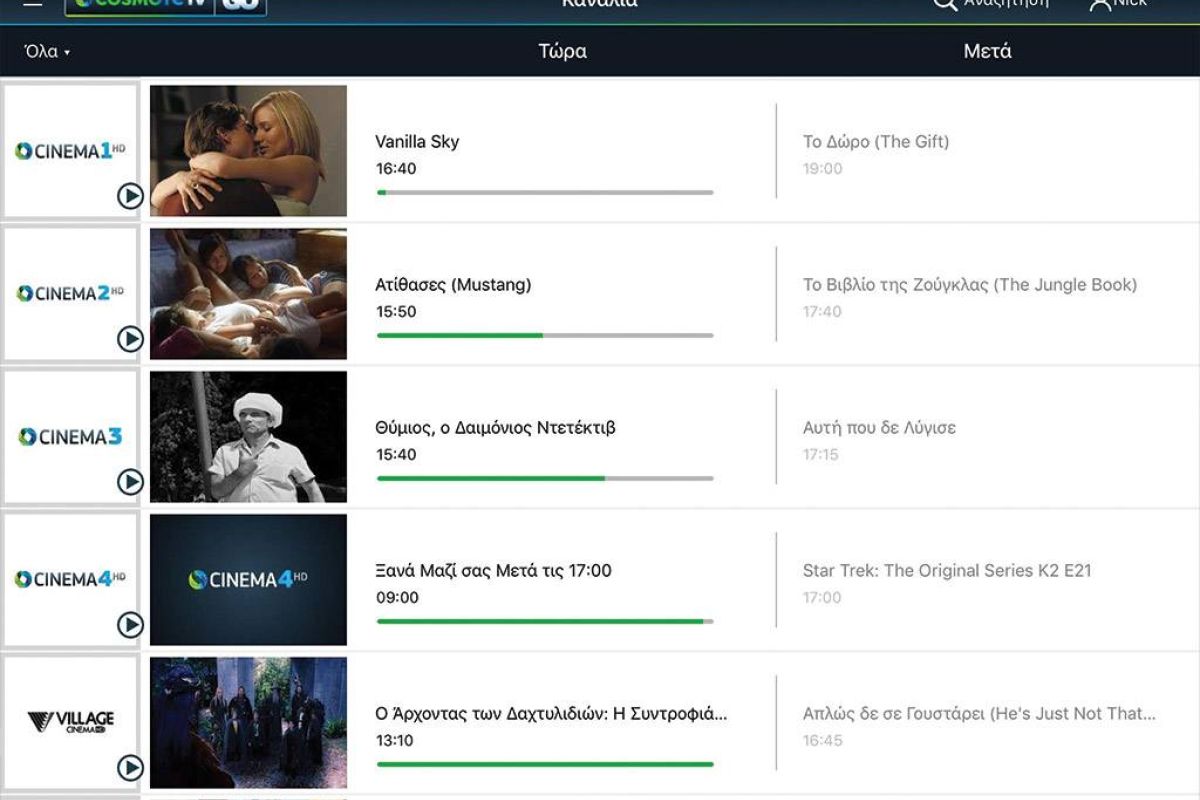Open Ατίθασες (Mustang) program details
1200x800 pixels.
point(453,285)
